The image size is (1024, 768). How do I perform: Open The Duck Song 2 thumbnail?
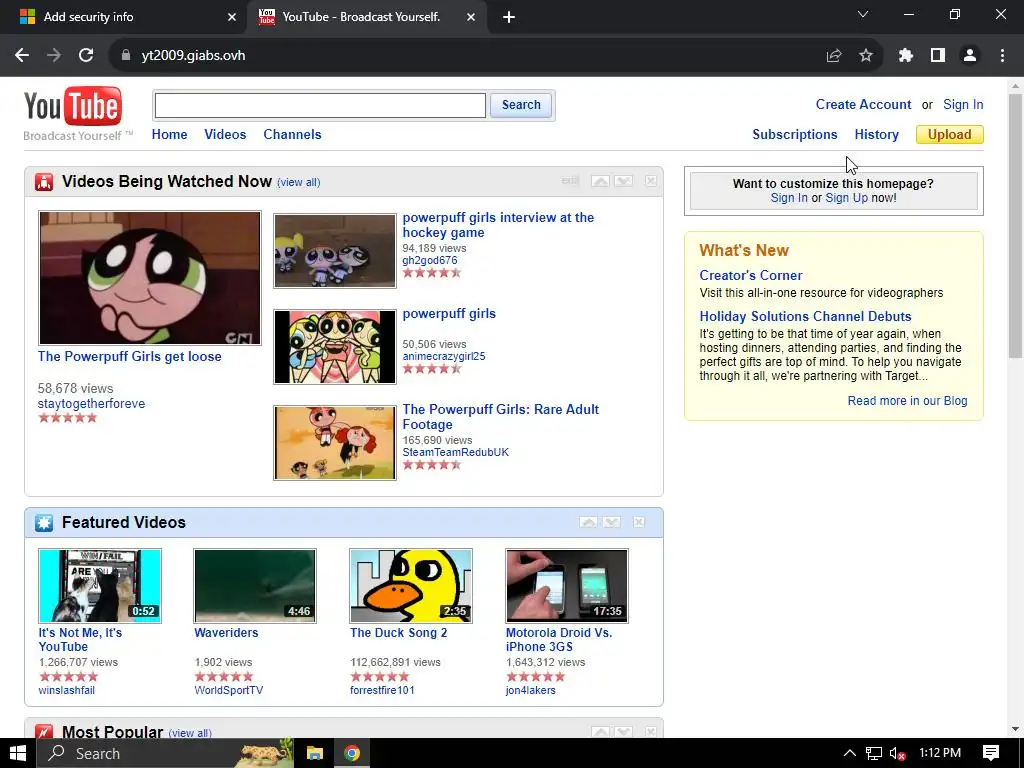click(411, 586)
